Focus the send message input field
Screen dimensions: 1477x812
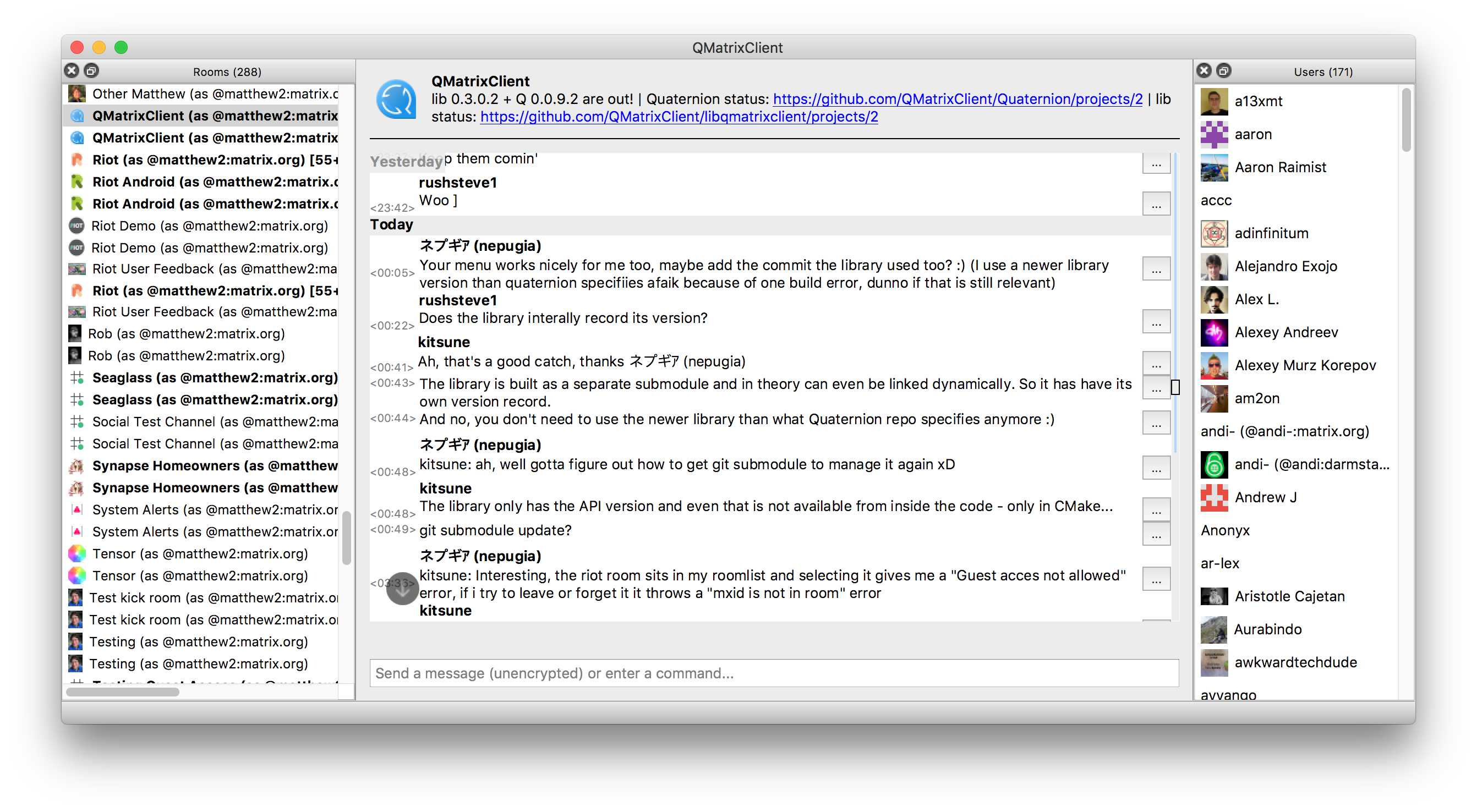tap(774, 673)
